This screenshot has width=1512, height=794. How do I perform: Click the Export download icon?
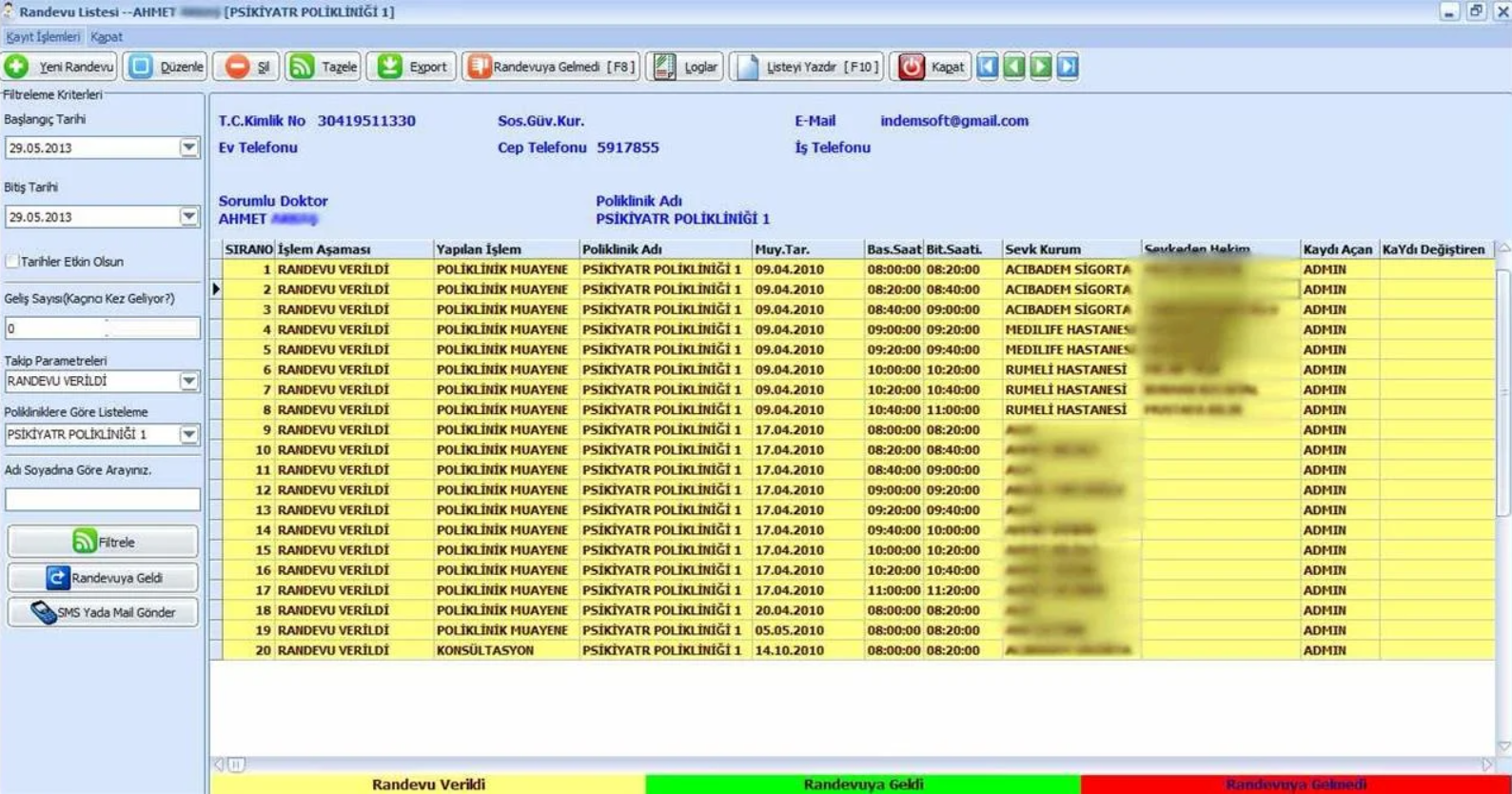click(389, 67)
